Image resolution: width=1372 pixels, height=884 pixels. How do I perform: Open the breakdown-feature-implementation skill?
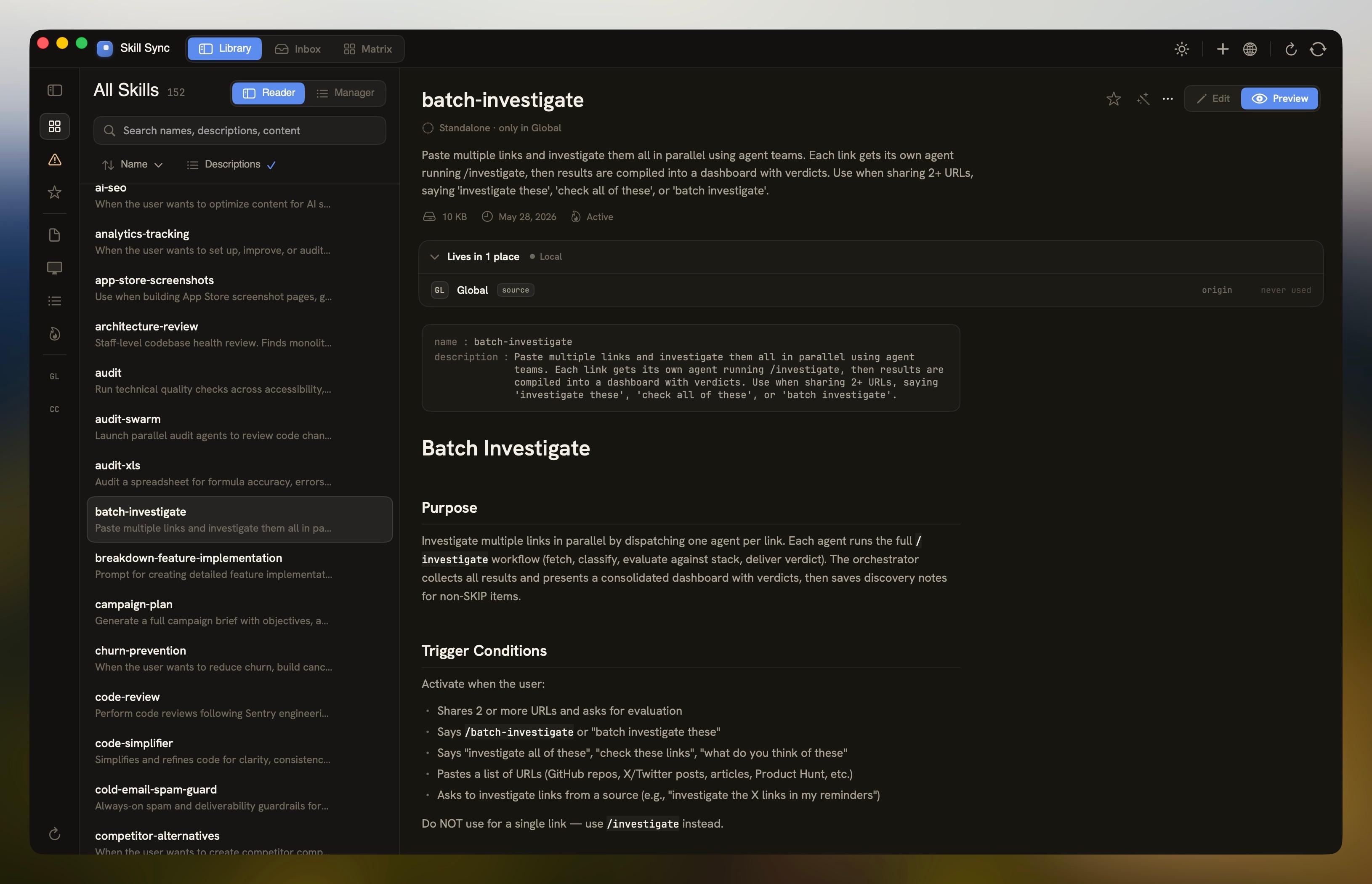click(240, 566)
